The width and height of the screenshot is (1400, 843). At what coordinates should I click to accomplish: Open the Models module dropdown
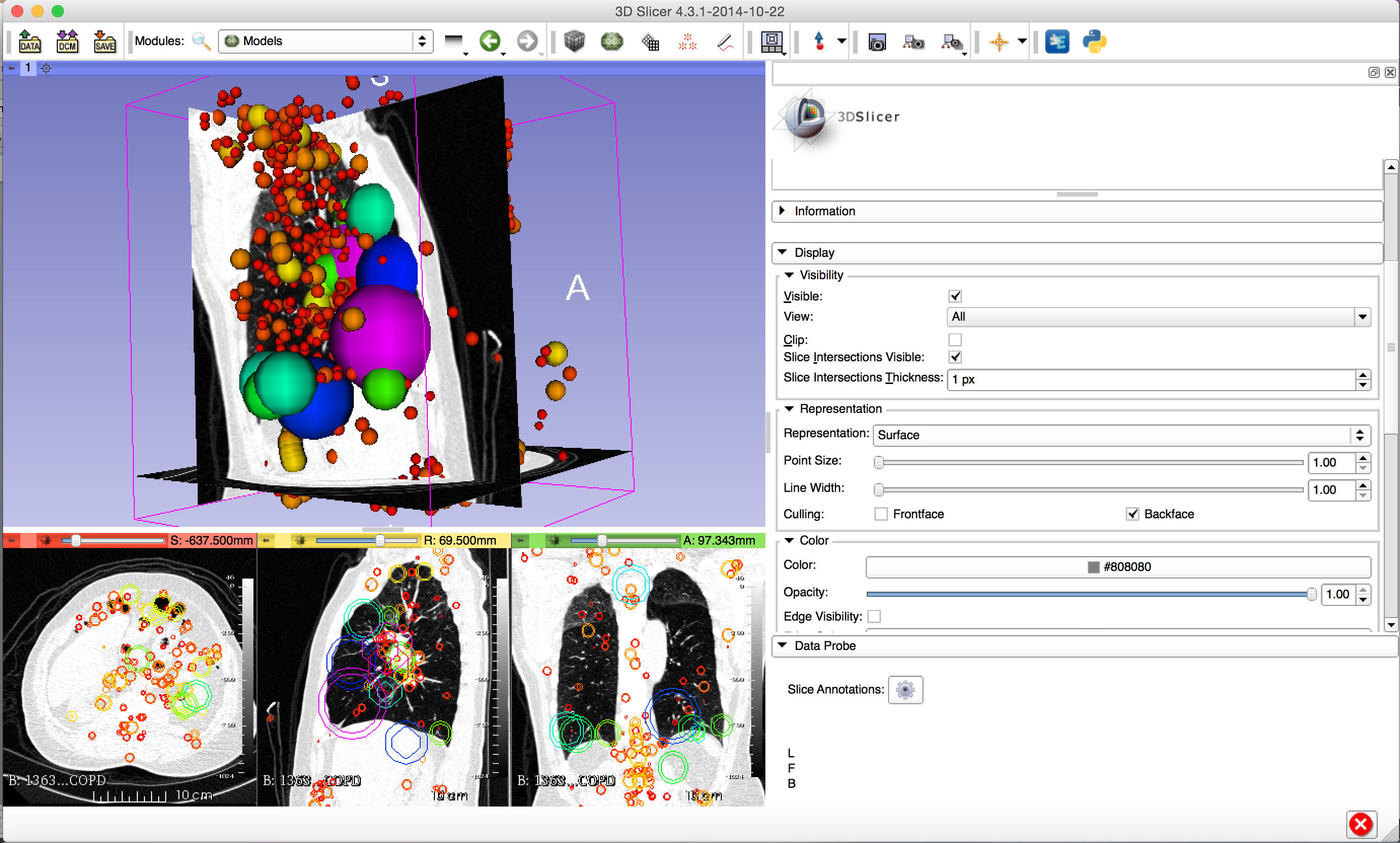click(x=325, y=41)
